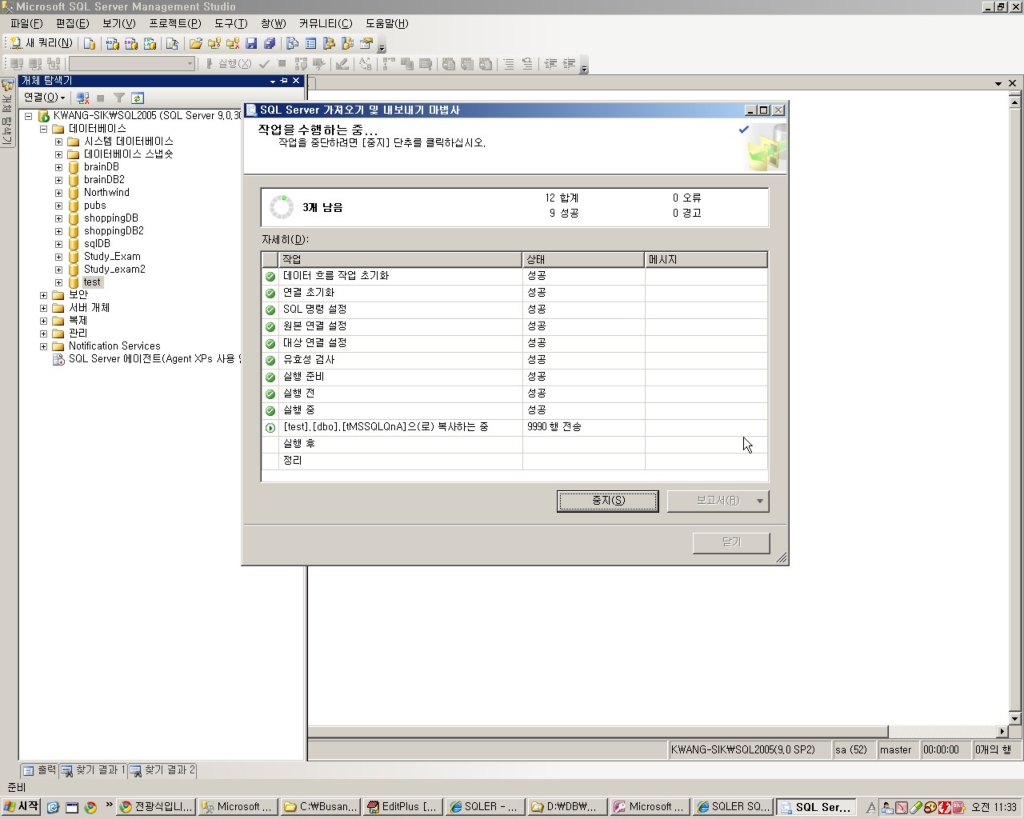Click Object Explorer toolbar icon

point(329,44)
